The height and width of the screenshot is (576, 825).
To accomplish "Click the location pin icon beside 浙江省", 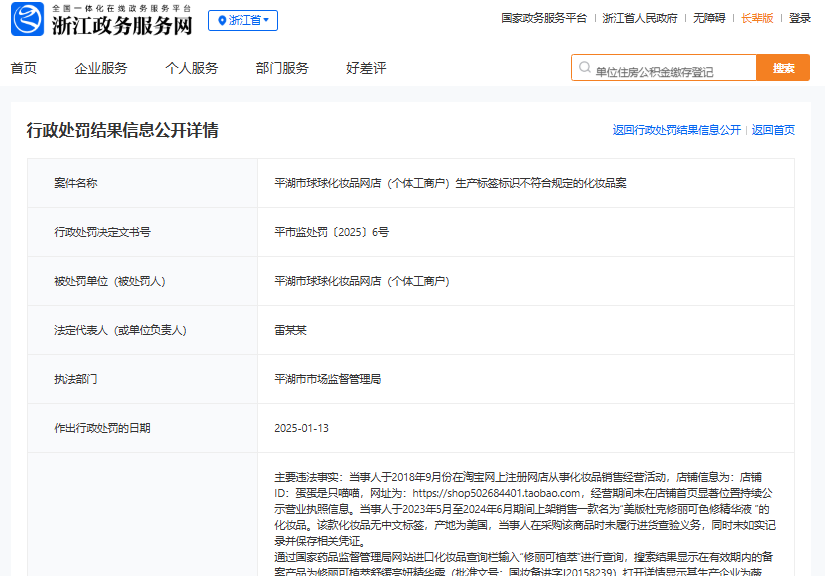I will point(222,20).
